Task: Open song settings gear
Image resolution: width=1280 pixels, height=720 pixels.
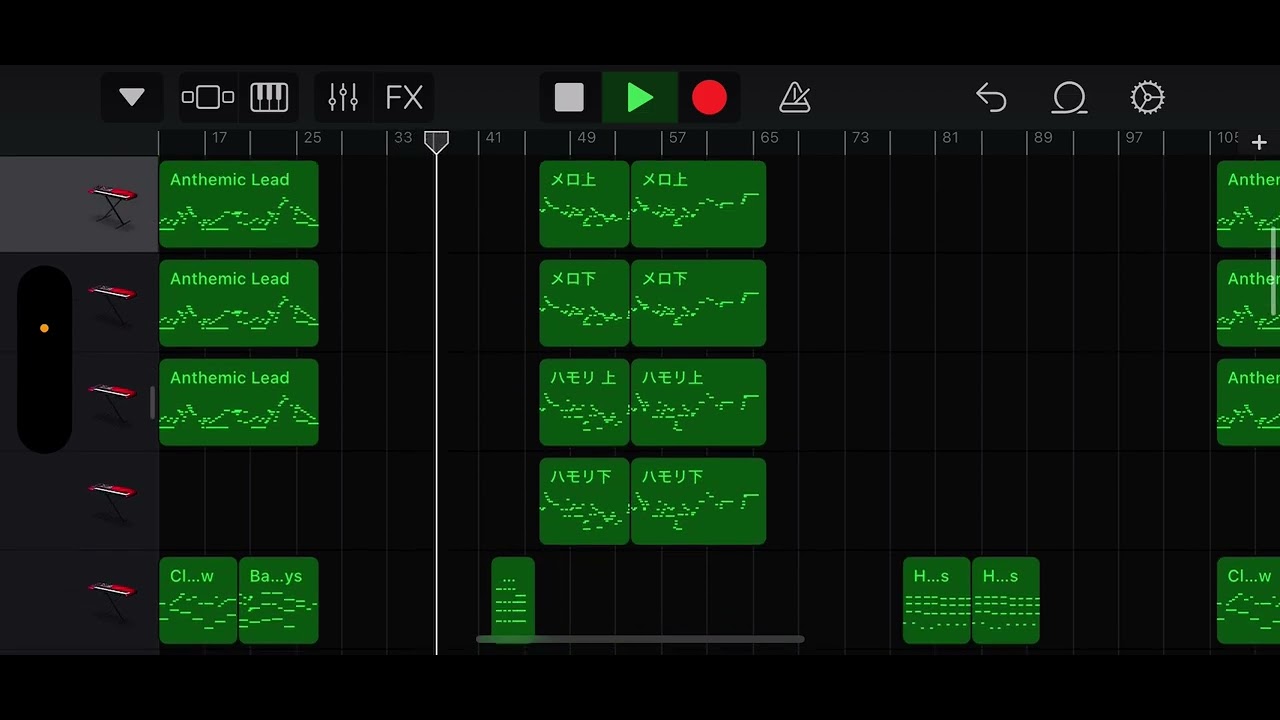Action: pos(1147,98)
